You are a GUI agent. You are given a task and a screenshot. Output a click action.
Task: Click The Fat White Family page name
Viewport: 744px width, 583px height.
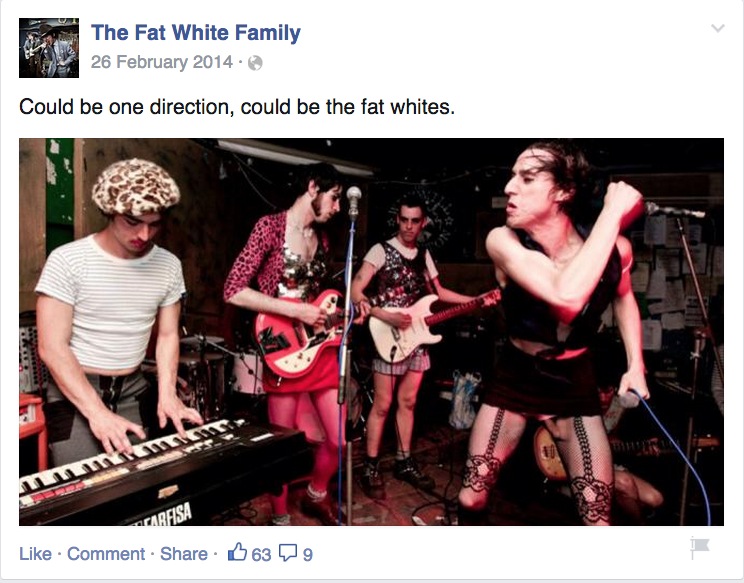[195, 33]
